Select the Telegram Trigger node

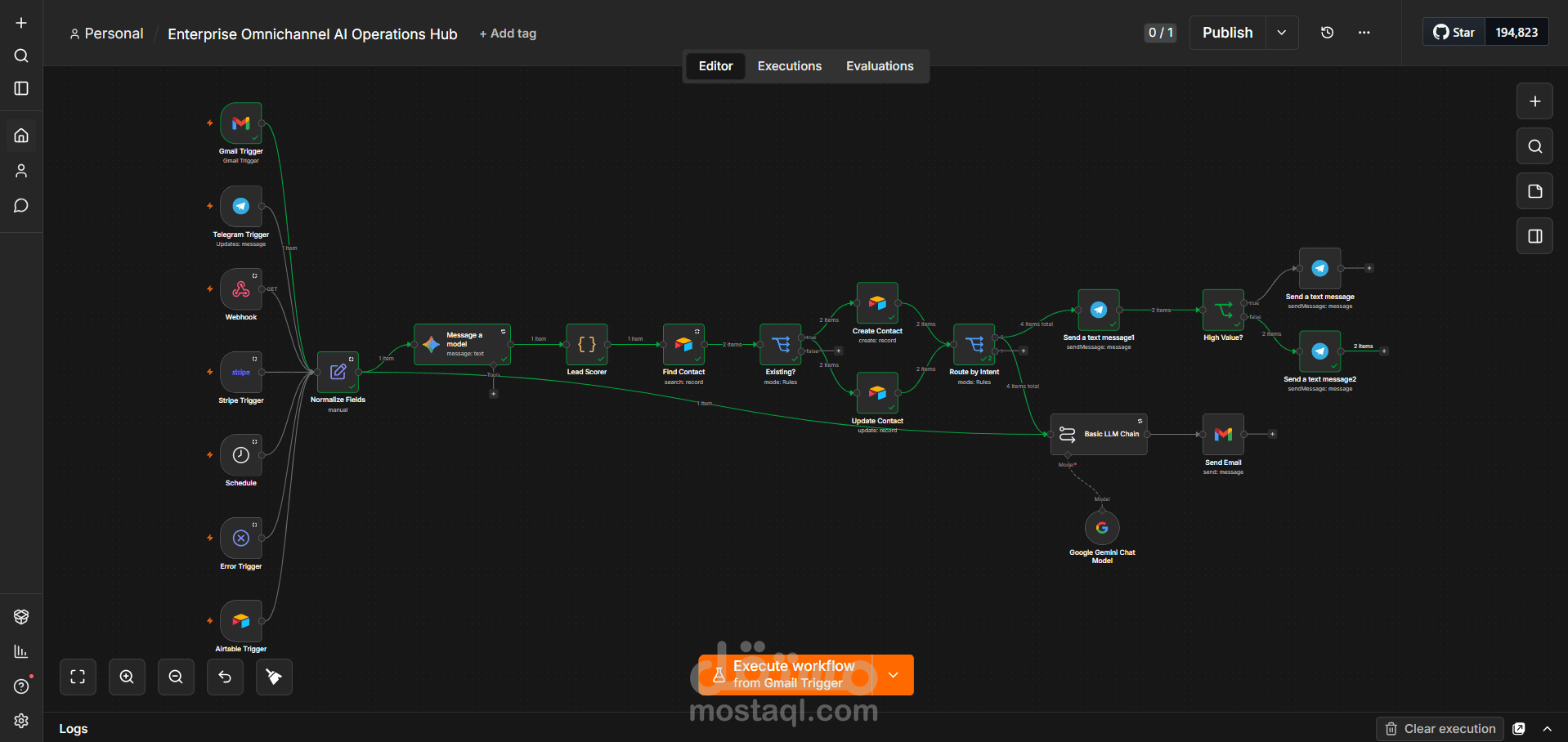coord(240,206)
